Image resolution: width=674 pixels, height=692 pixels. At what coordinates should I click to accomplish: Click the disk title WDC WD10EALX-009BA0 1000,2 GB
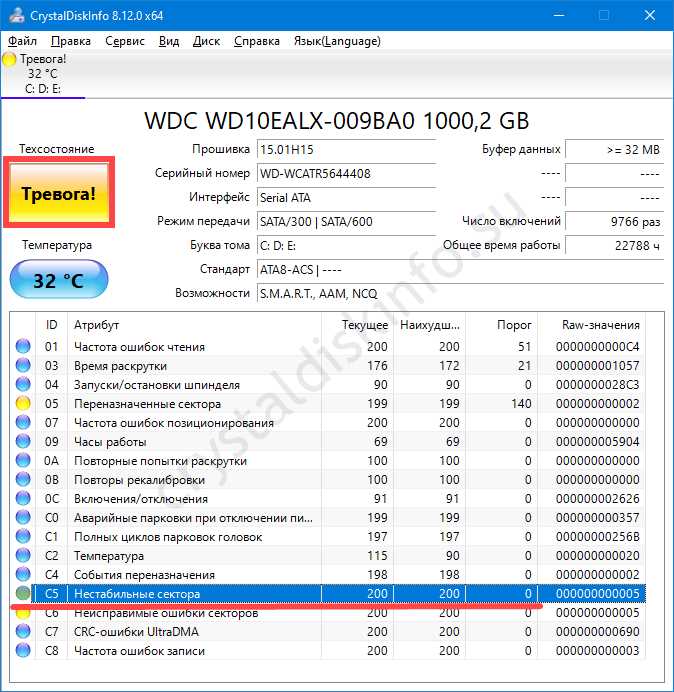point(336,120)
